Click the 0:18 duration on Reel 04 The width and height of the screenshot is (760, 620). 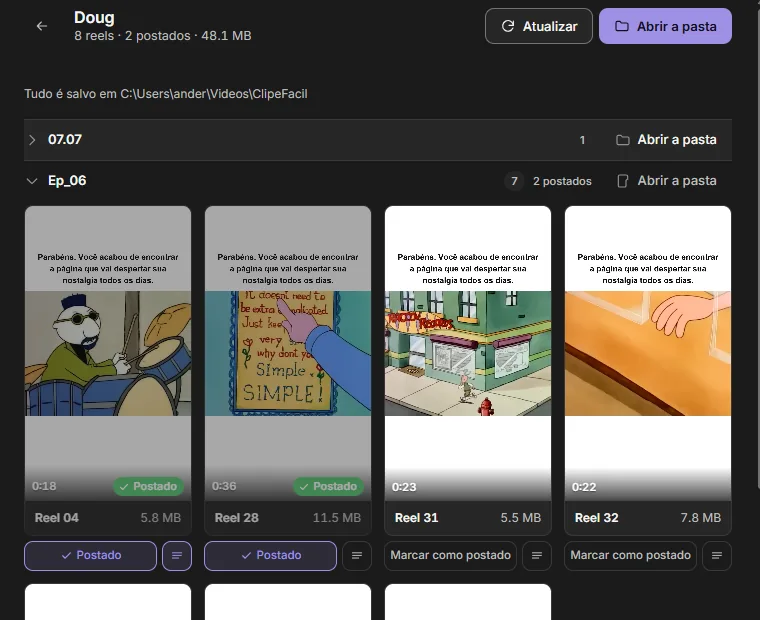tap(44, 486)
